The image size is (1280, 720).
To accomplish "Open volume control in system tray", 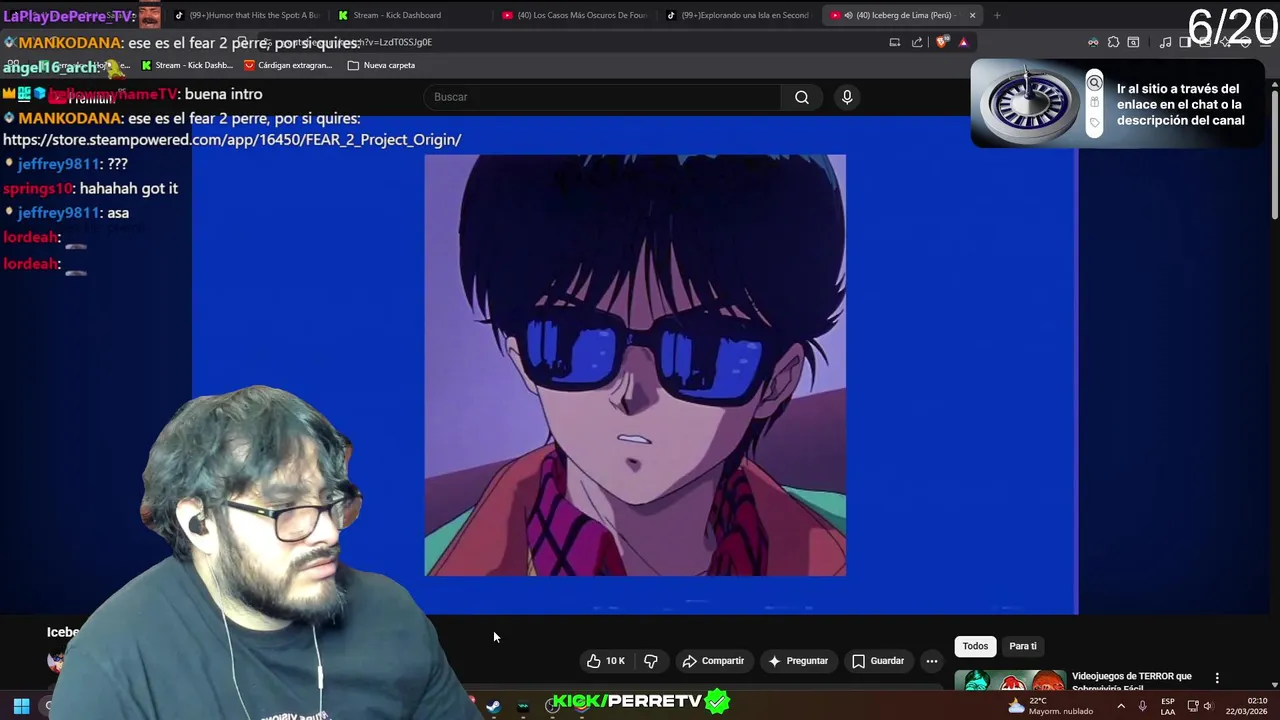I will click(1208, 706).
